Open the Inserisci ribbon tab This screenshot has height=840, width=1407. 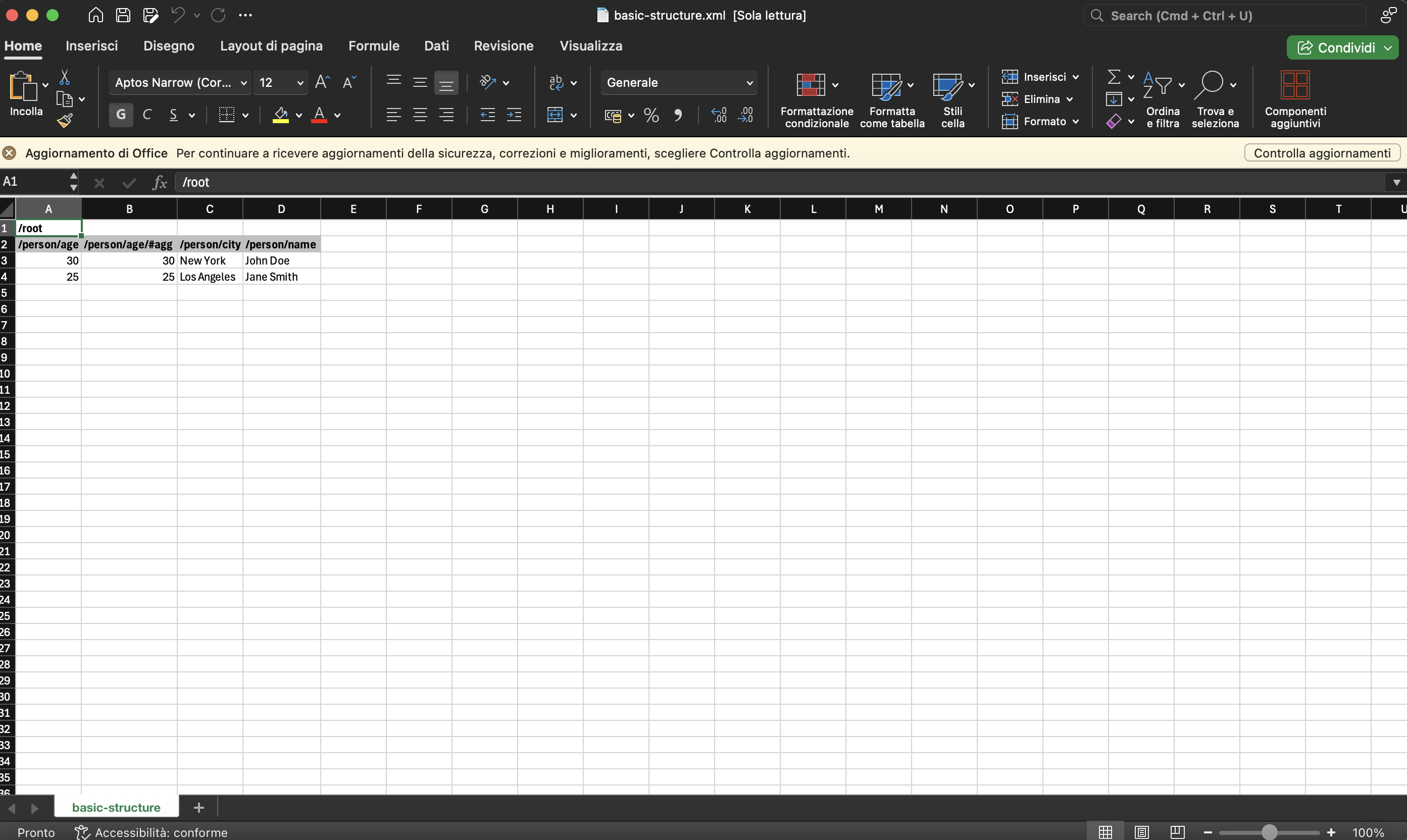pyautogui.click(x=92, y=46)
